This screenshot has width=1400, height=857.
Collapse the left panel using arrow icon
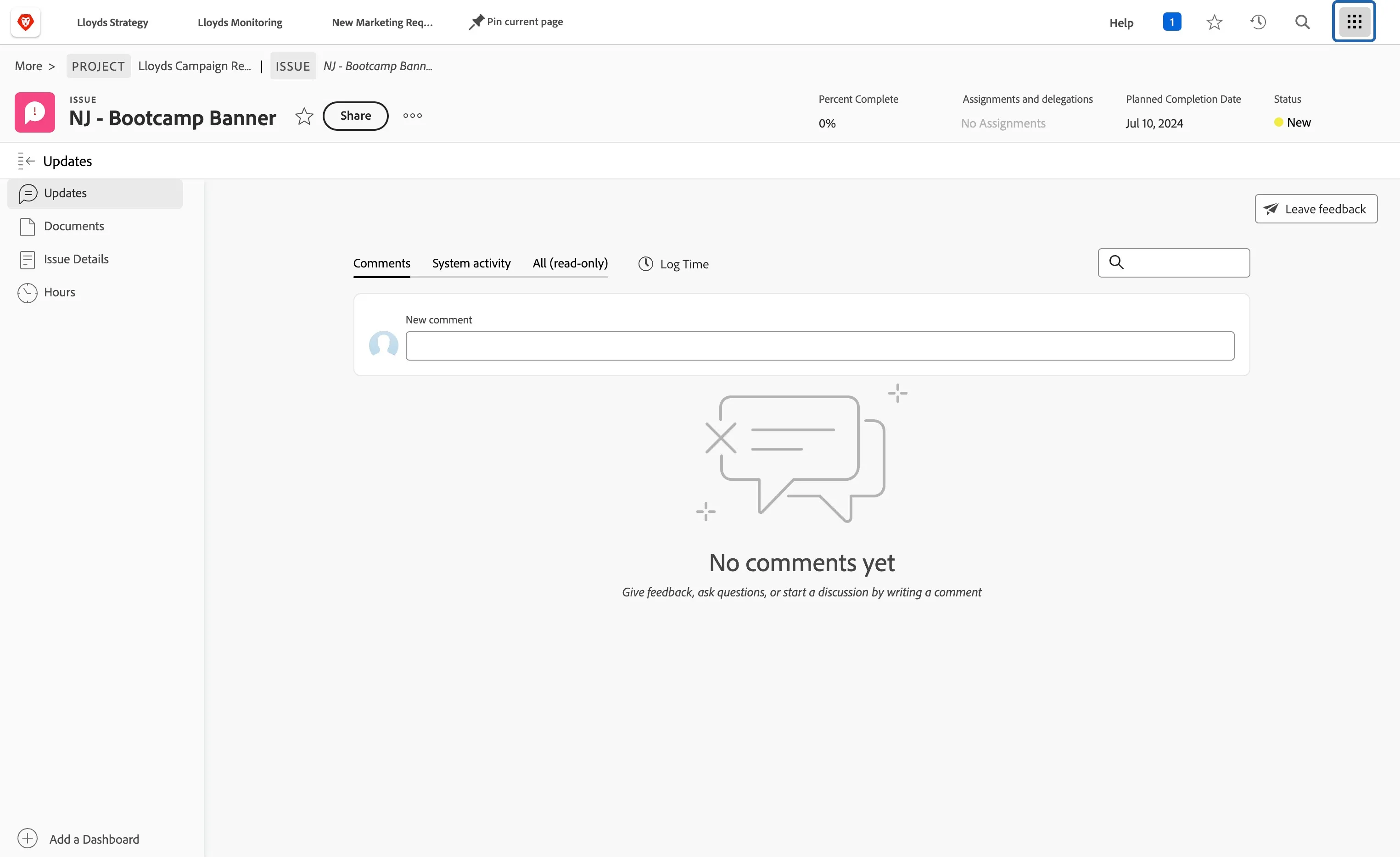[x=26, y=161]
